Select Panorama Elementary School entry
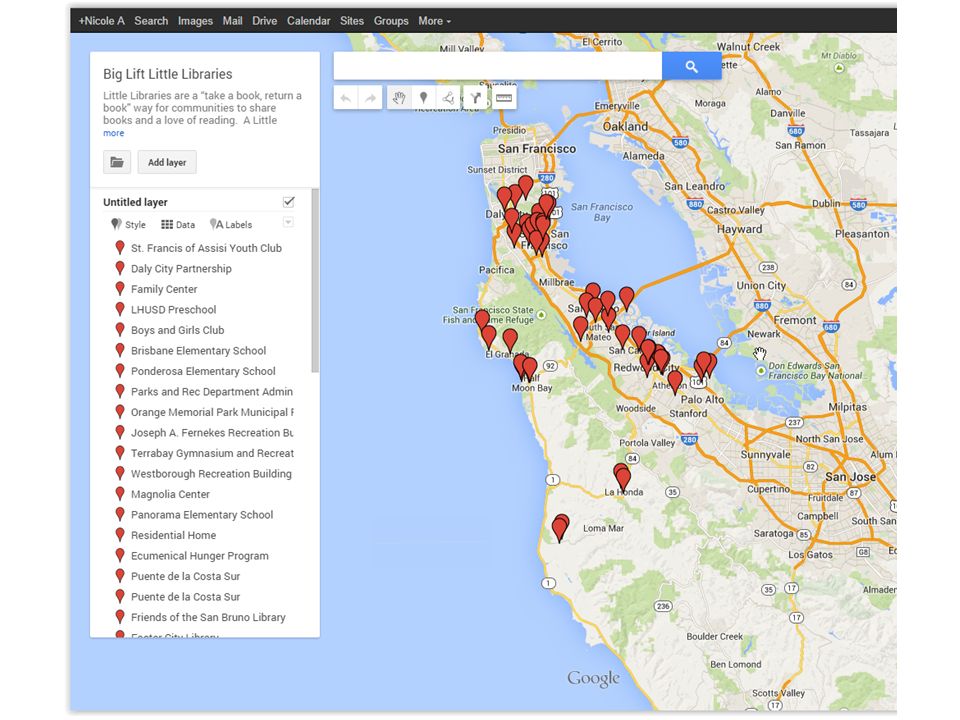 202,515
